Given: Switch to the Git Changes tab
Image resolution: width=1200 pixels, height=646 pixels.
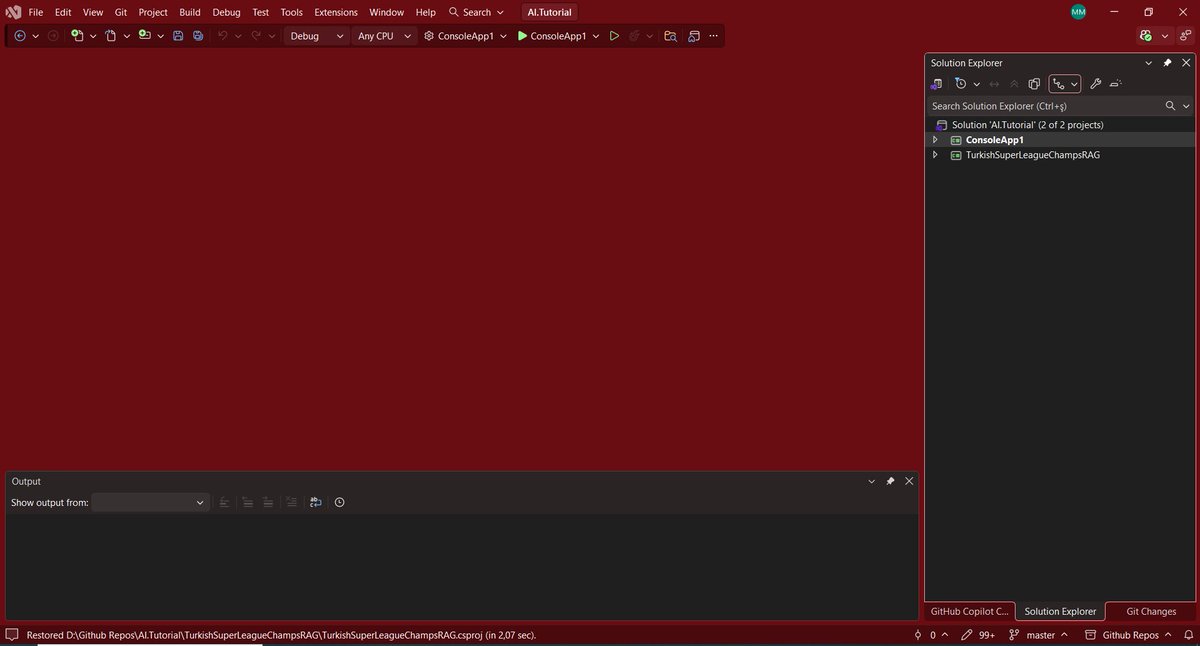Looking at the screenshot, I should coord(1149,611).
